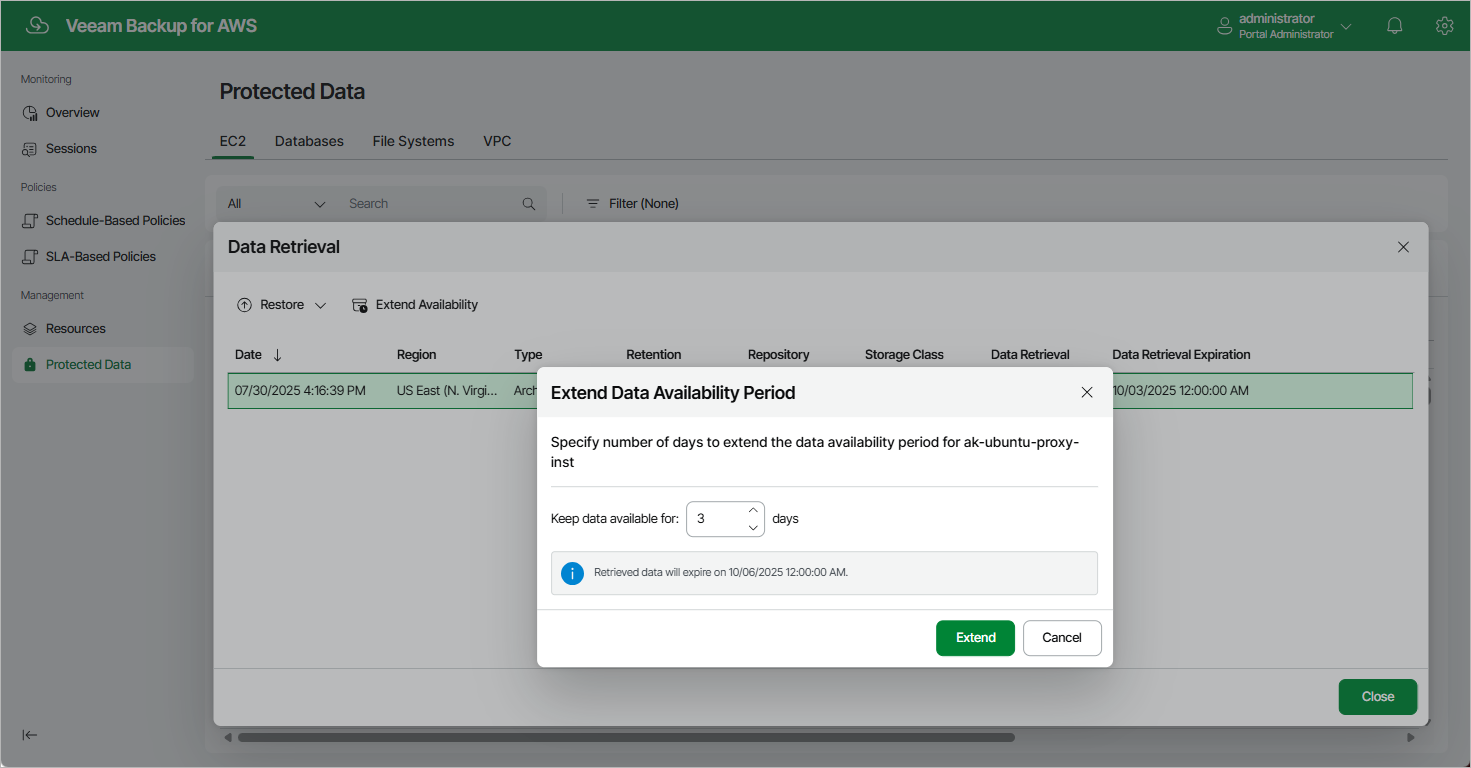Open SLA-Based Policies

tap(101, 257)
